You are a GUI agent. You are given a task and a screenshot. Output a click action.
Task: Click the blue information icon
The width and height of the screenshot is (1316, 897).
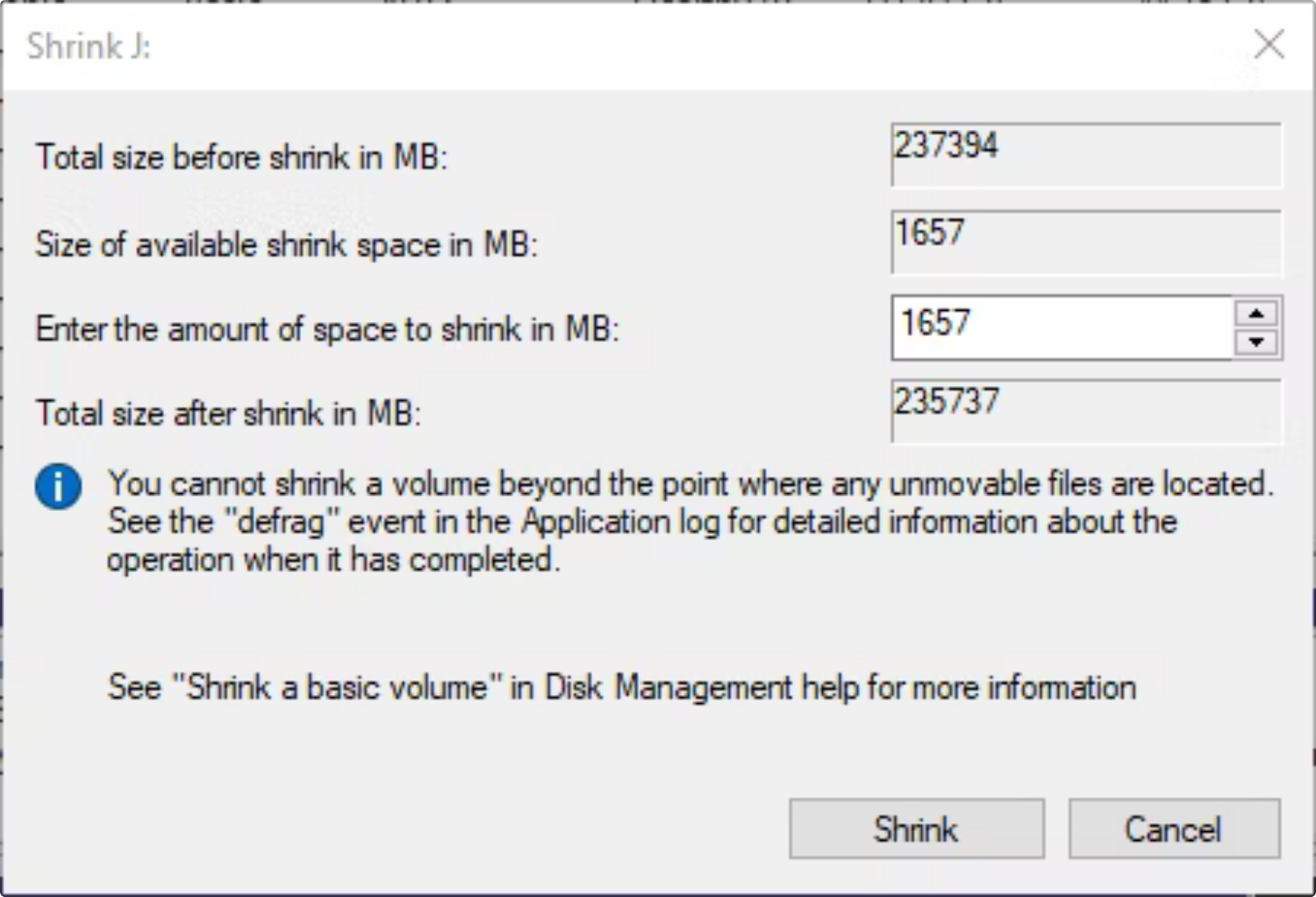pos(58,486)
